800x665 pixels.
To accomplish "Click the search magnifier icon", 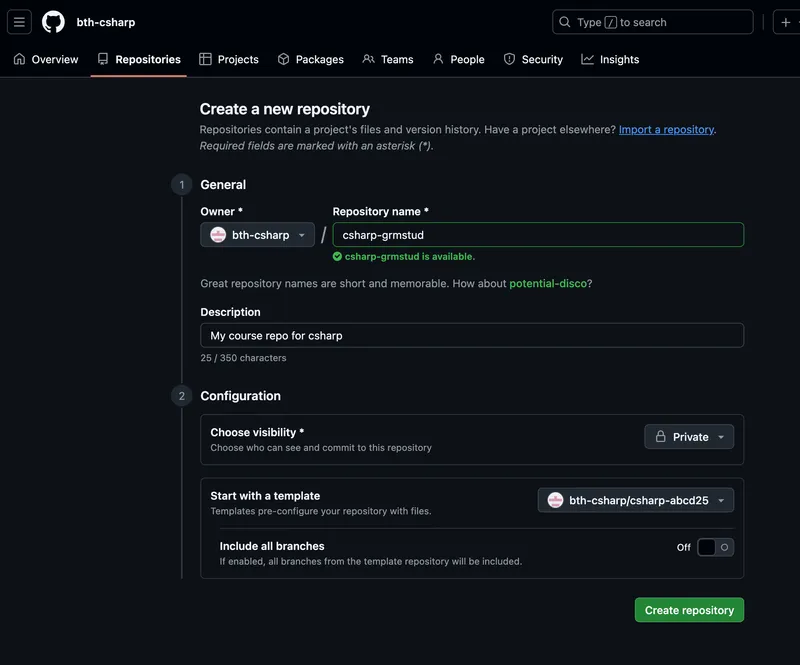I will coord(565,22).
